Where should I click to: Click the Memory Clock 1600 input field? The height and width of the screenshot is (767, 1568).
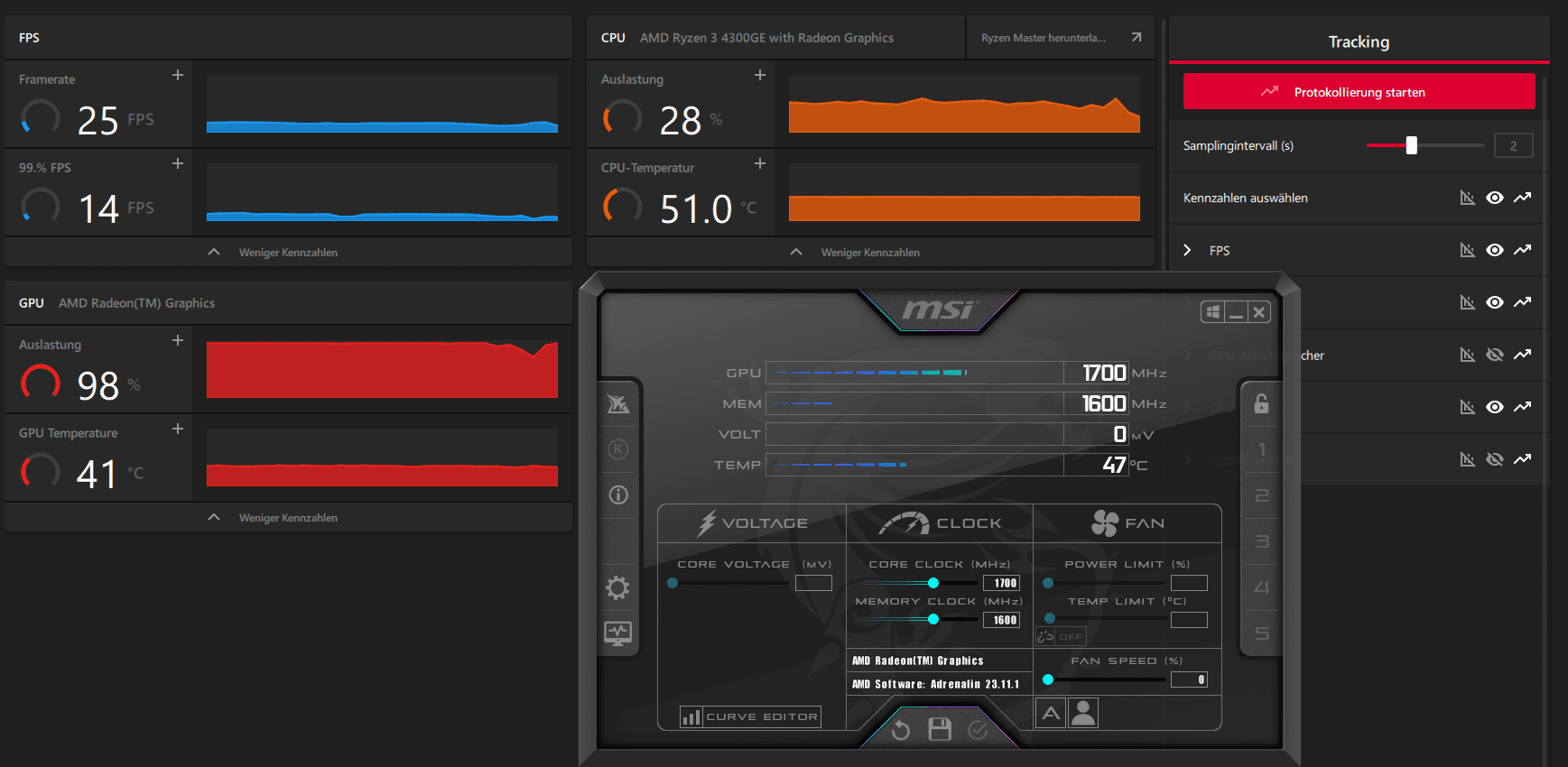(x=1001, y=620)
